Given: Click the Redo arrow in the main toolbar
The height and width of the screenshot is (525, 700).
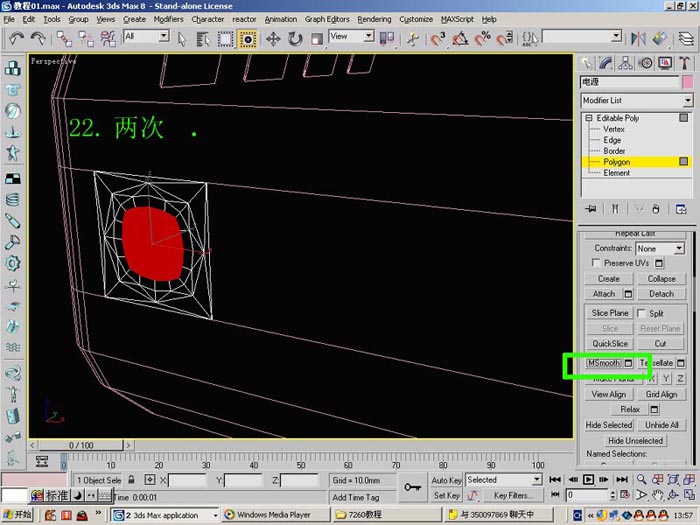Looking at the screenshot, I should click(x=38, y=39).
